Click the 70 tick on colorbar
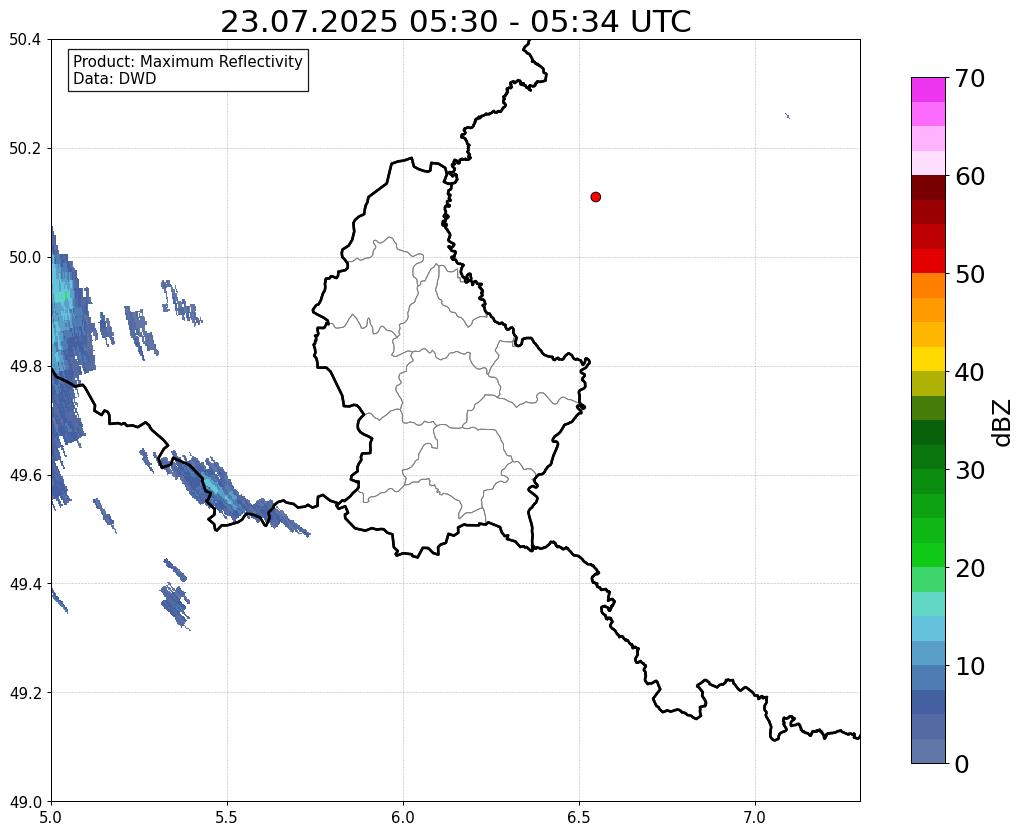This screenshot has height=834, width=1023. pyautogui.click(x=970, y=78)
